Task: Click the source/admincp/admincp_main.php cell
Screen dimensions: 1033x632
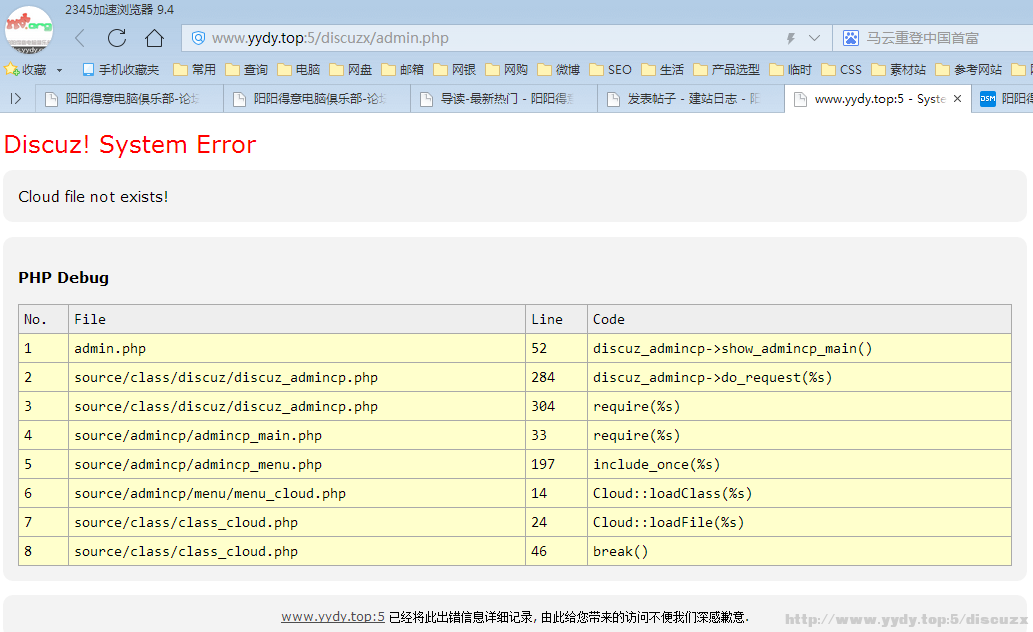Action: pyautogui.click(x=296, y=435)
